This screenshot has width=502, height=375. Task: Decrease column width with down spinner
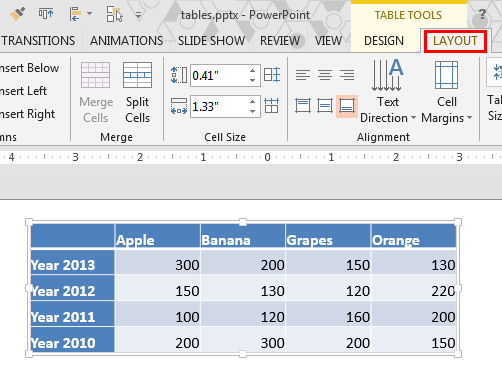pyautogui.click(x=253, y=111)
